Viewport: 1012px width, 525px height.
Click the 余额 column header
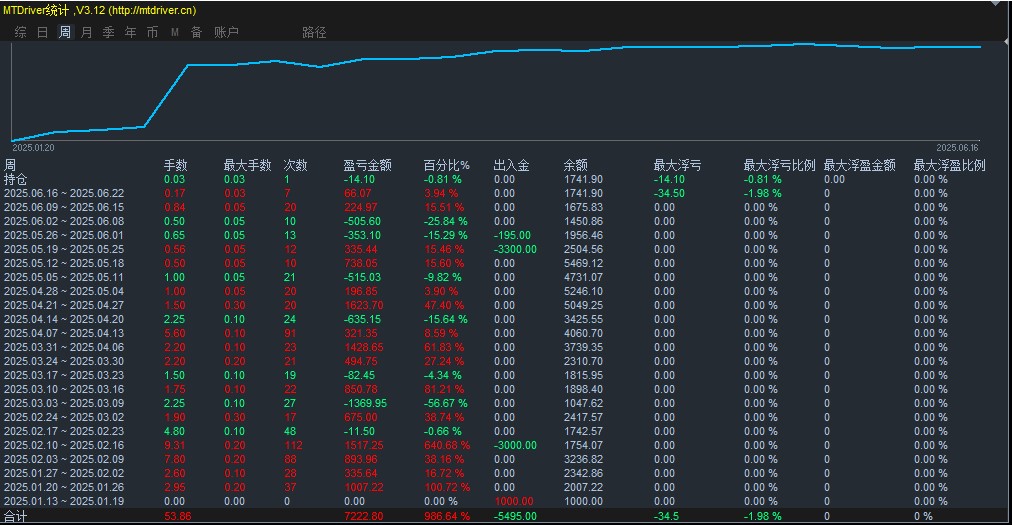576,165
